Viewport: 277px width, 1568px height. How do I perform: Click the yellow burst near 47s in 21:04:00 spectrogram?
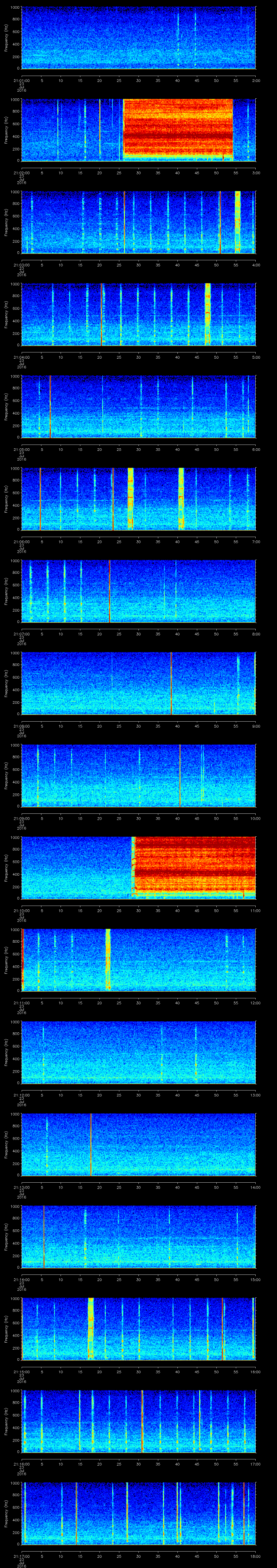[207, 314]
